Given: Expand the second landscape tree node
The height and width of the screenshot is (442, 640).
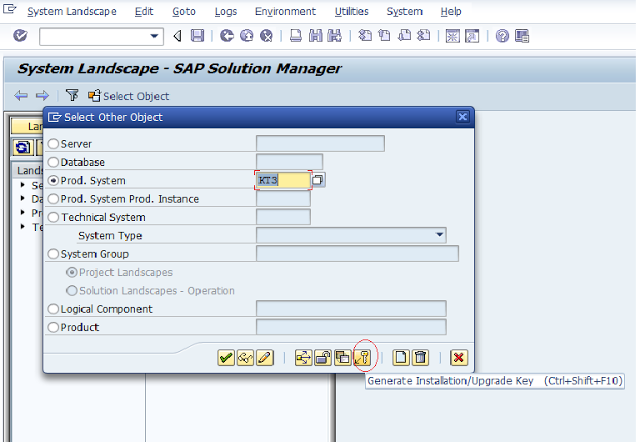Looking at the screenshot, I should pos(23,198).
